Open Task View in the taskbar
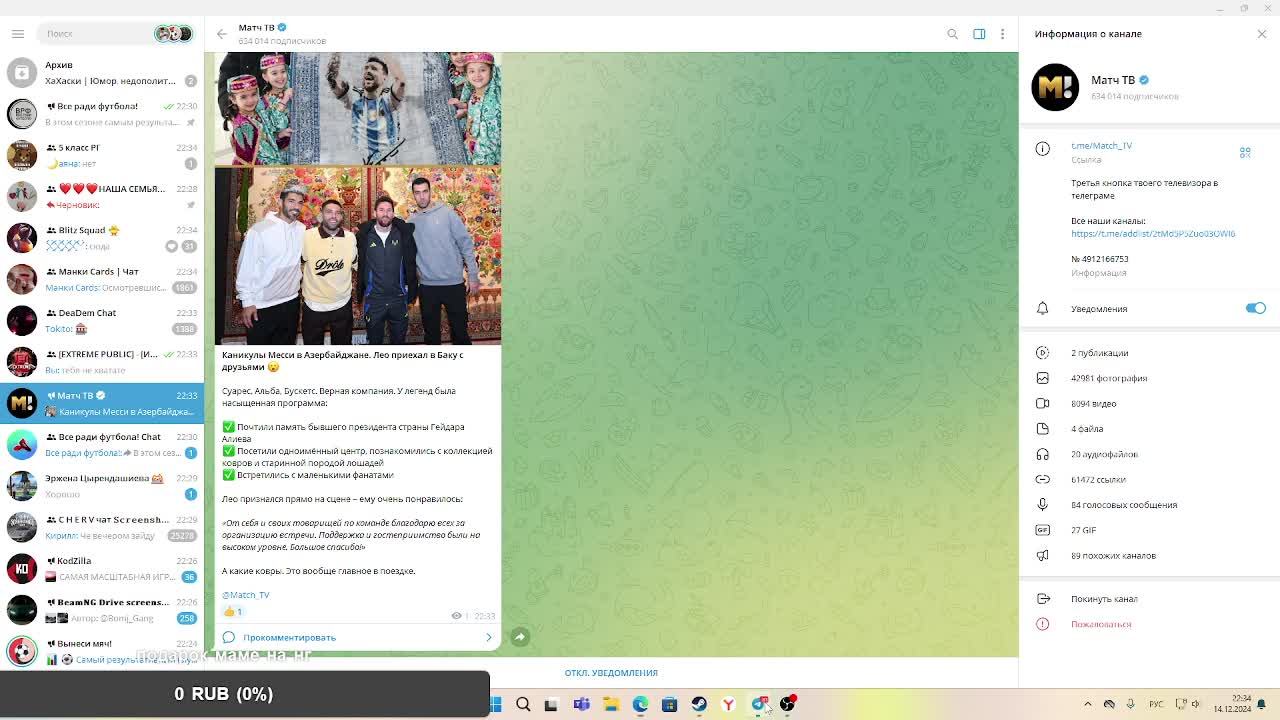Screen dimensions: 1280x720 point(551,704)
